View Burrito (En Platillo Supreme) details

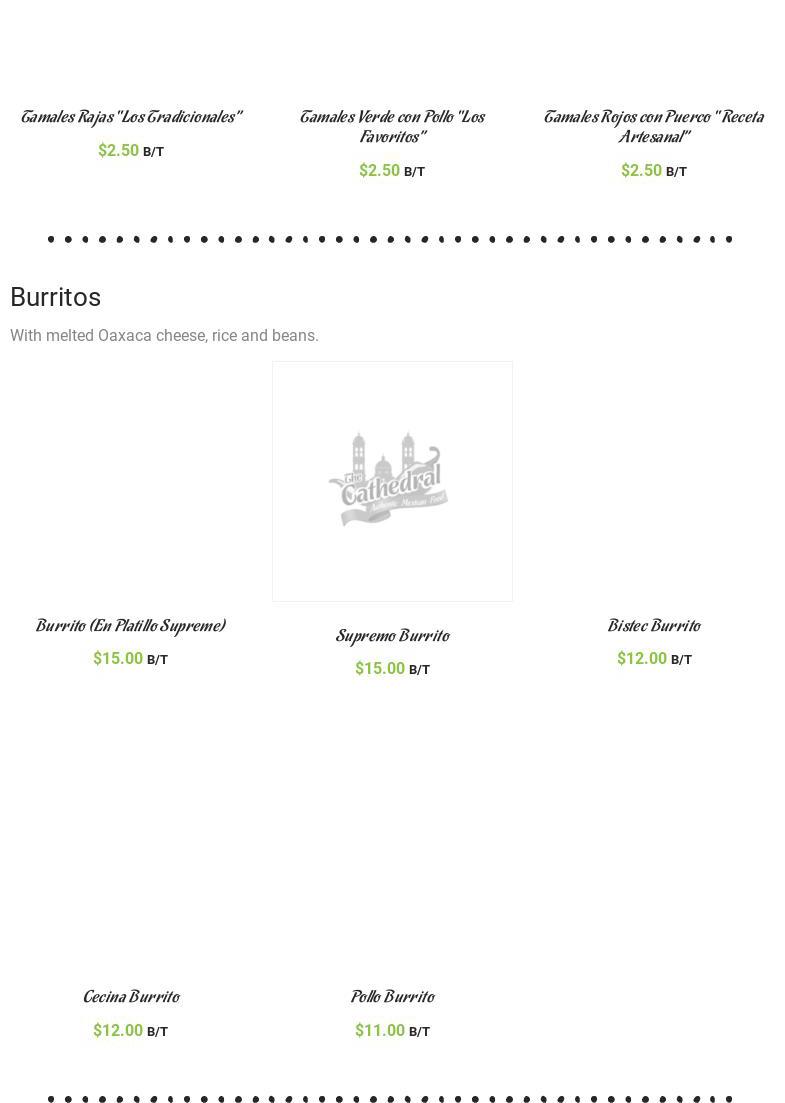click(x=131, y=627)
